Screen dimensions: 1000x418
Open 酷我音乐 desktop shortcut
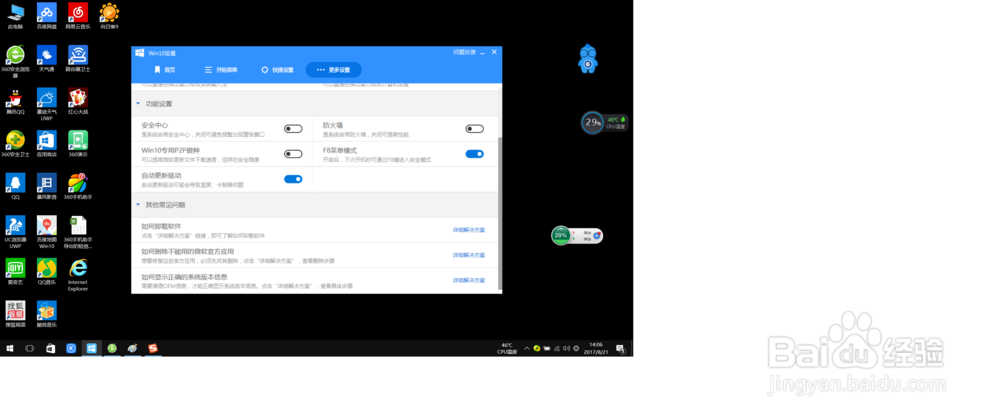click(x=47, y=314)
